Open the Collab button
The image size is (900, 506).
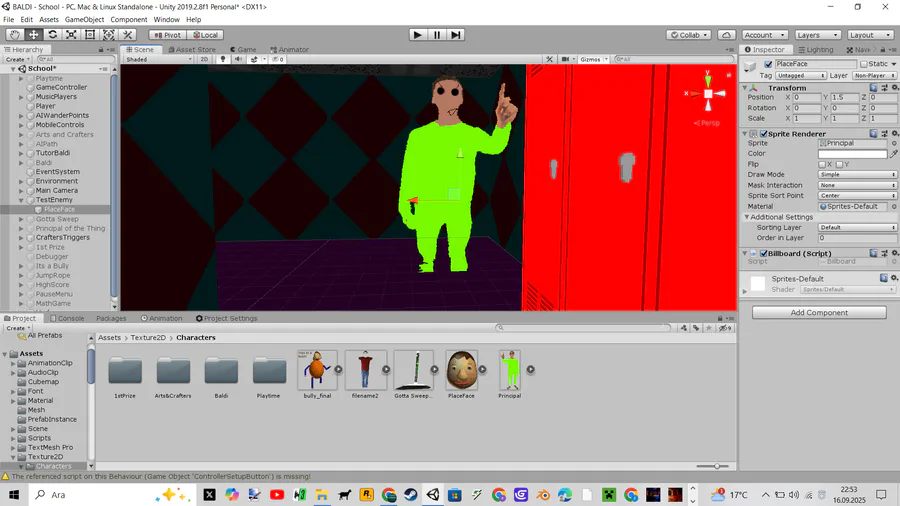689,35
